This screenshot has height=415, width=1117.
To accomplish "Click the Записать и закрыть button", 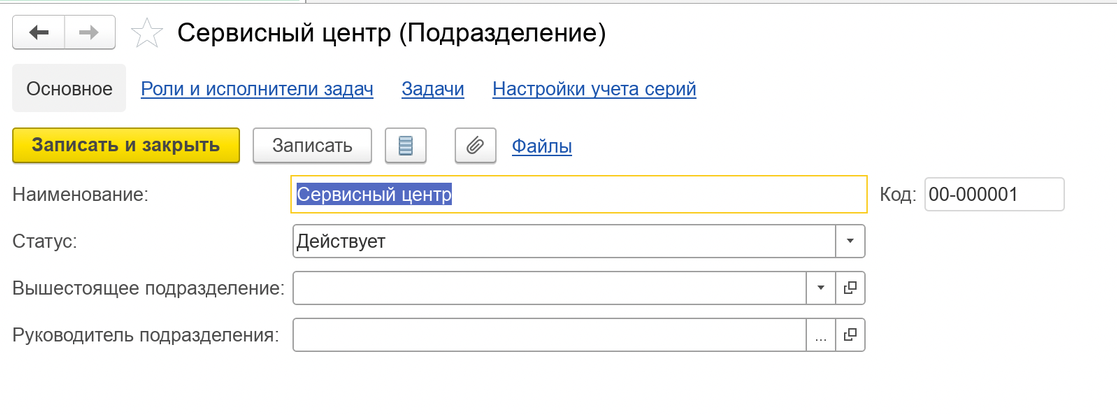I will coord(126,146).
